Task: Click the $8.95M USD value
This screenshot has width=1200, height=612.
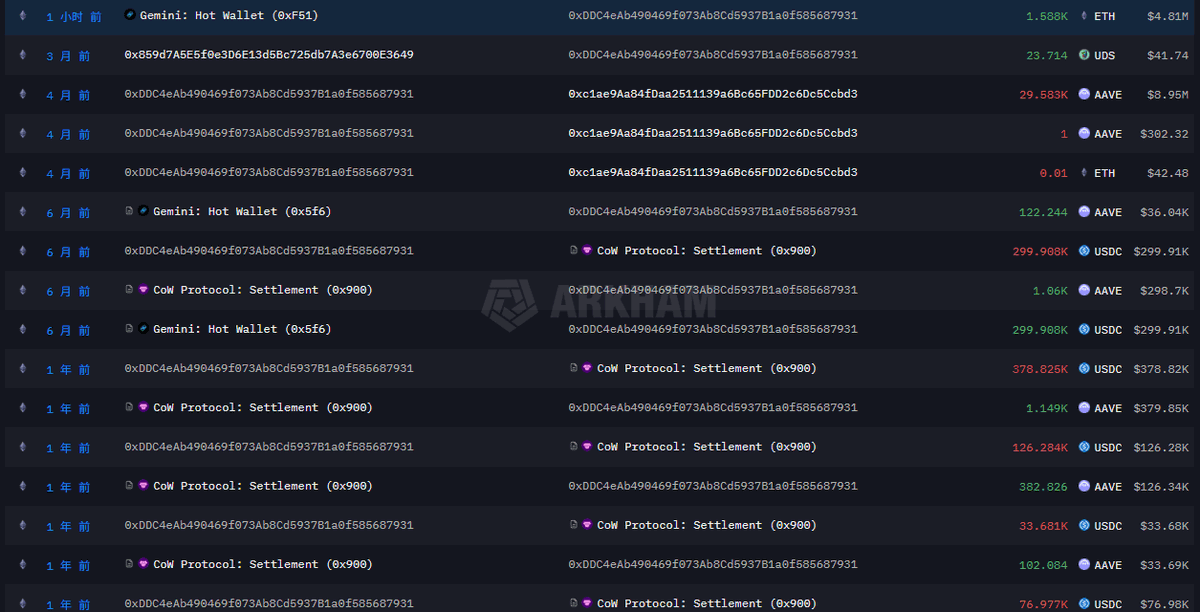Action: [x=1168, y=95]
